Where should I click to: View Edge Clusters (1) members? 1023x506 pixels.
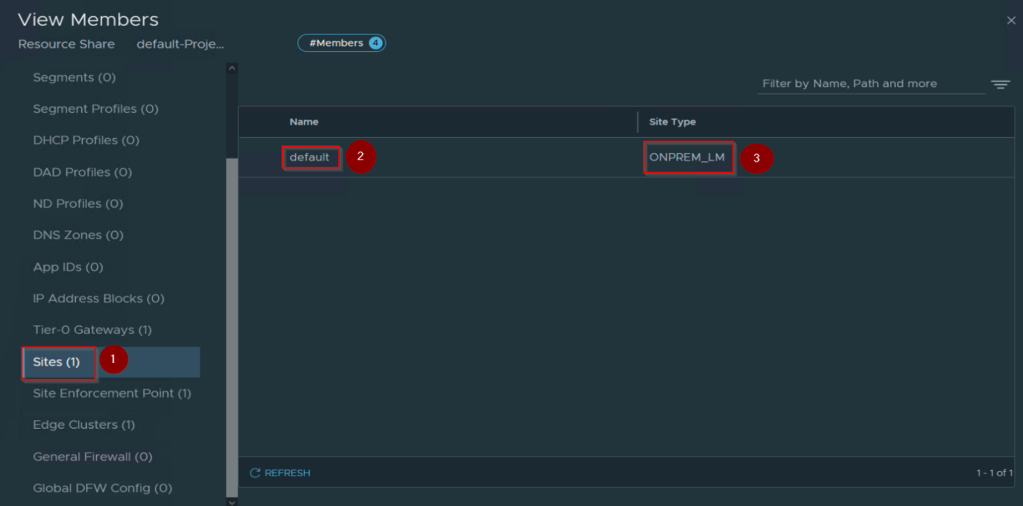click(x=84, y=425)
